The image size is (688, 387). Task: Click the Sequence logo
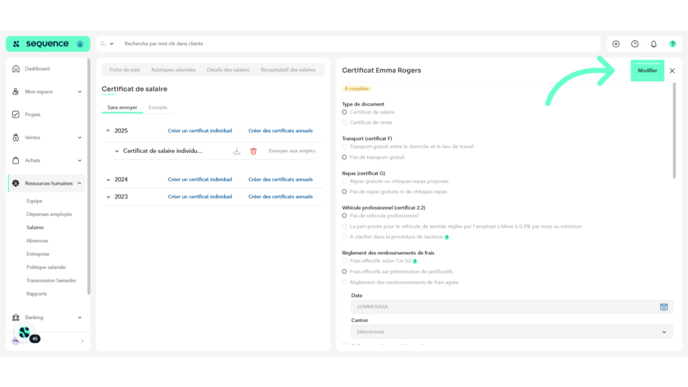[x=48, y=44]
